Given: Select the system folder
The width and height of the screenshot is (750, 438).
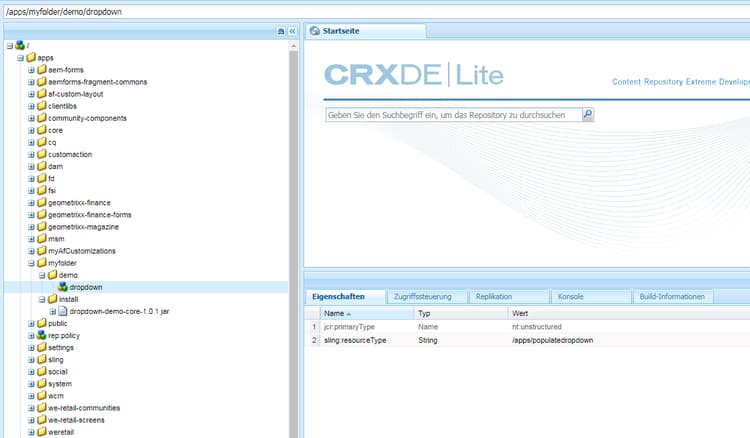Looking at the screenshot, I should 60,383.
